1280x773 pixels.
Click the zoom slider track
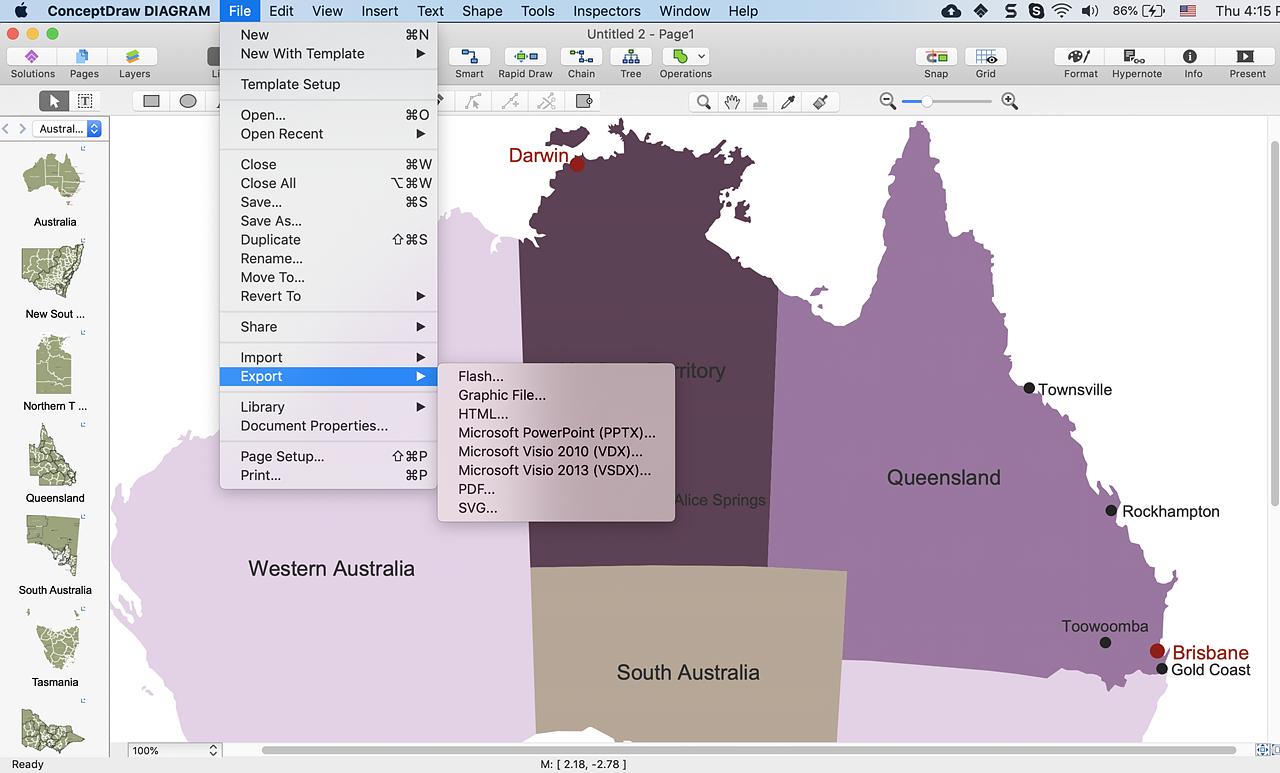point(960,101)
